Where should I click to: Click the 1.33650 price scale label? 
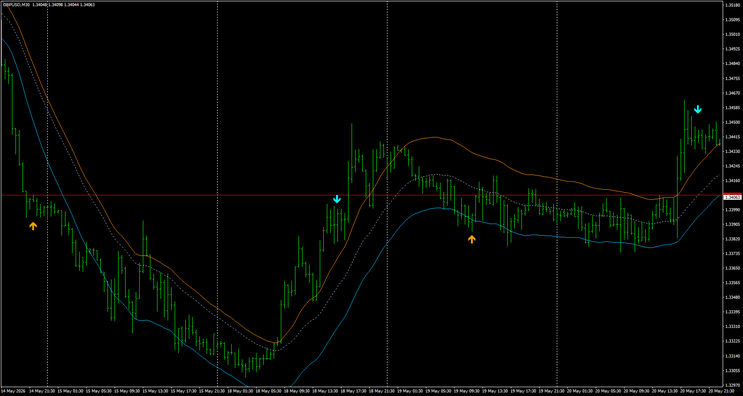click(x=732, y=268)
